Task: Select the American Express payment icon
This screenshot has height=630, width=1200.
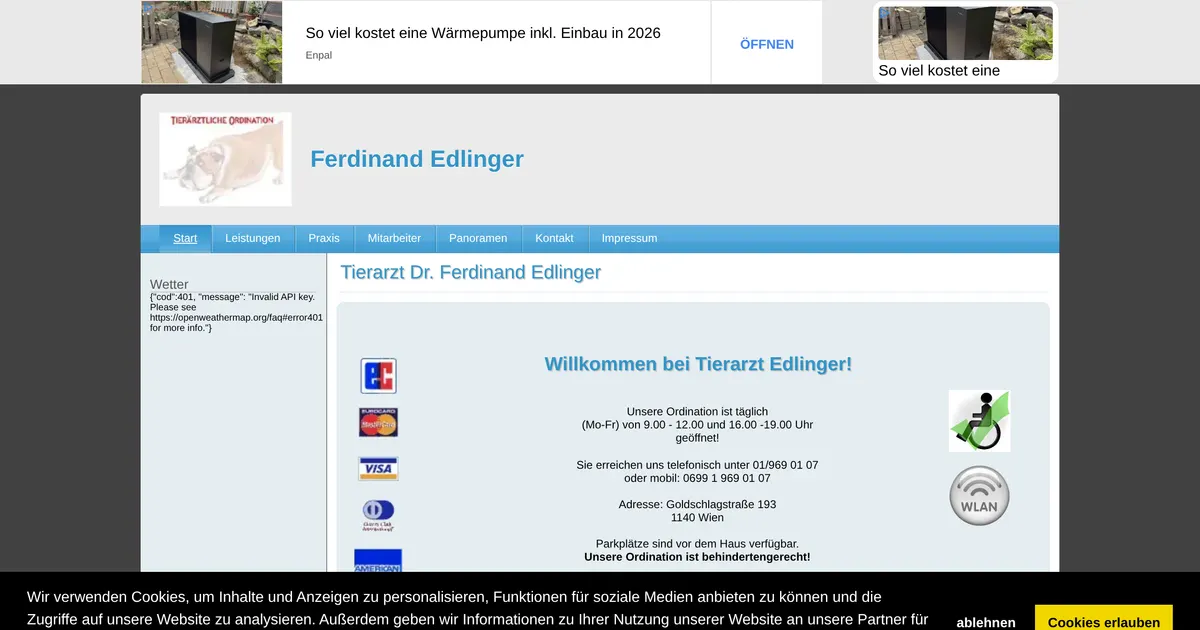Action: click(378, 560)
